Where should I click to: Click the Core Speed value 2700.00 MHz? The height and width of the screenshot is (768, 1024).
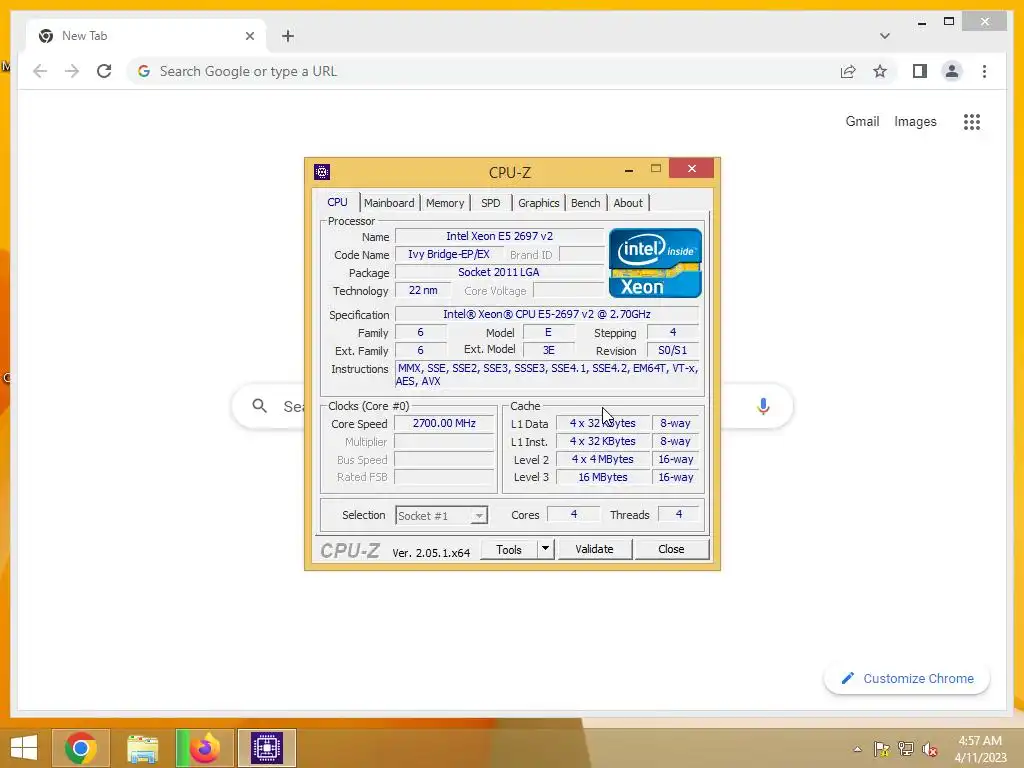tap(444, 423)
